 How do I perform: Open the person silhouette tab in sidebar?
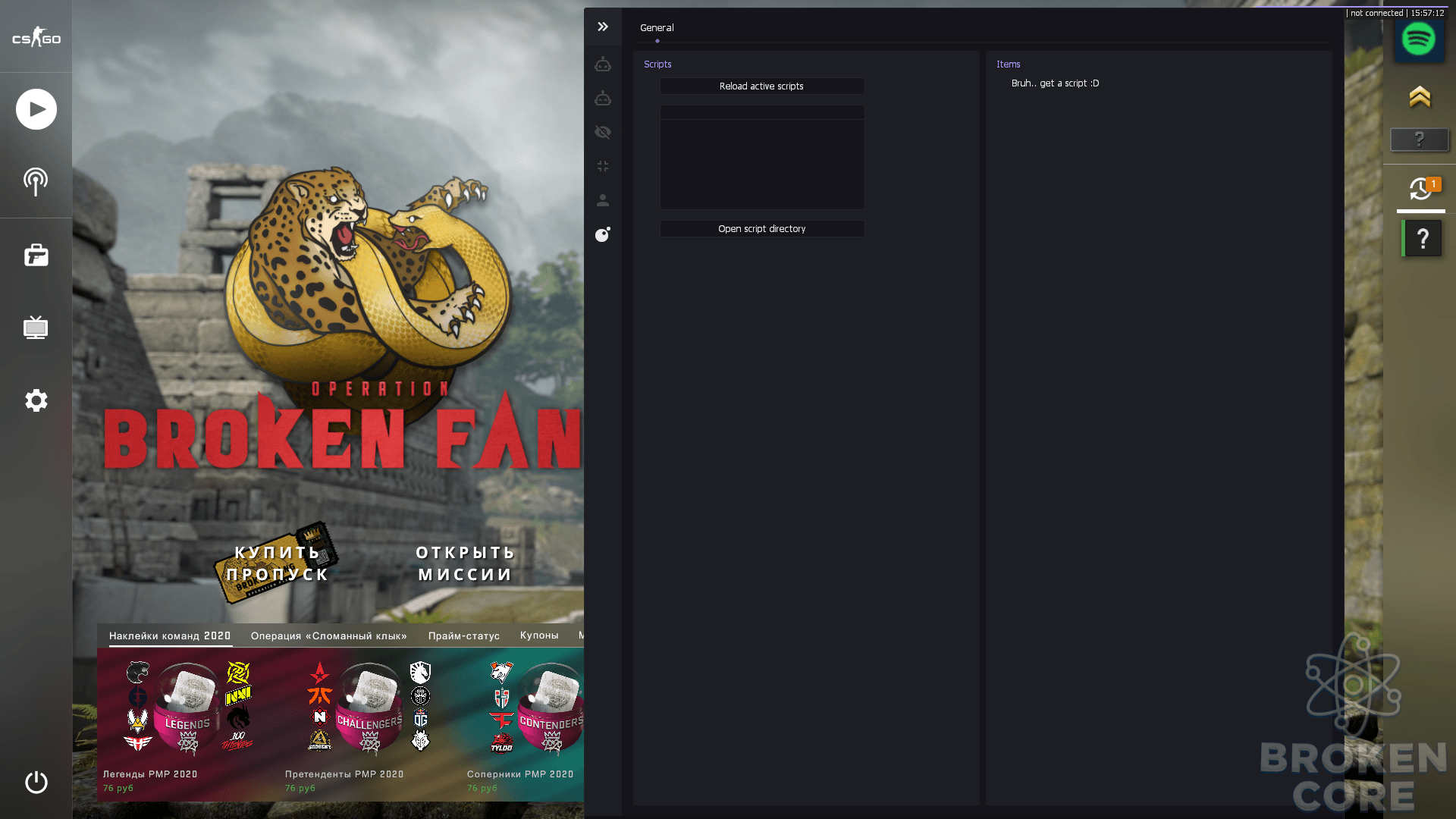(603, 200)
